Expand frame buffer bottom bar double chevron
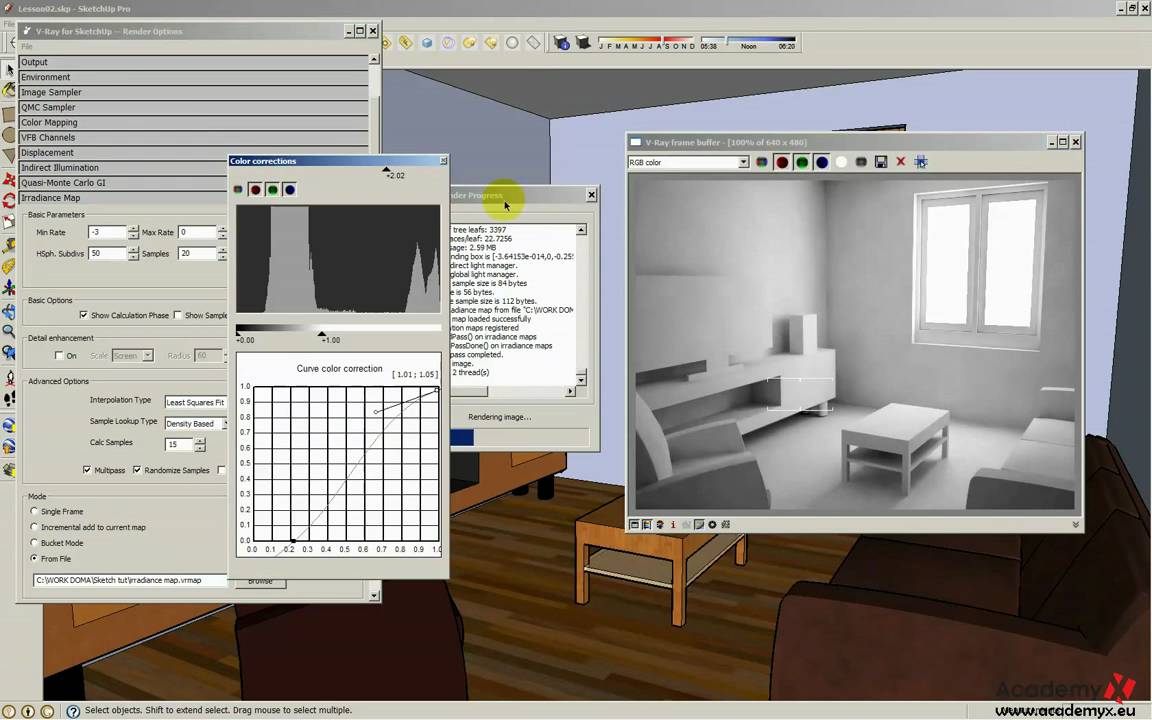Image resolution: width=1152 pixels, height=720 pixels. click(x=1076, y=525)
